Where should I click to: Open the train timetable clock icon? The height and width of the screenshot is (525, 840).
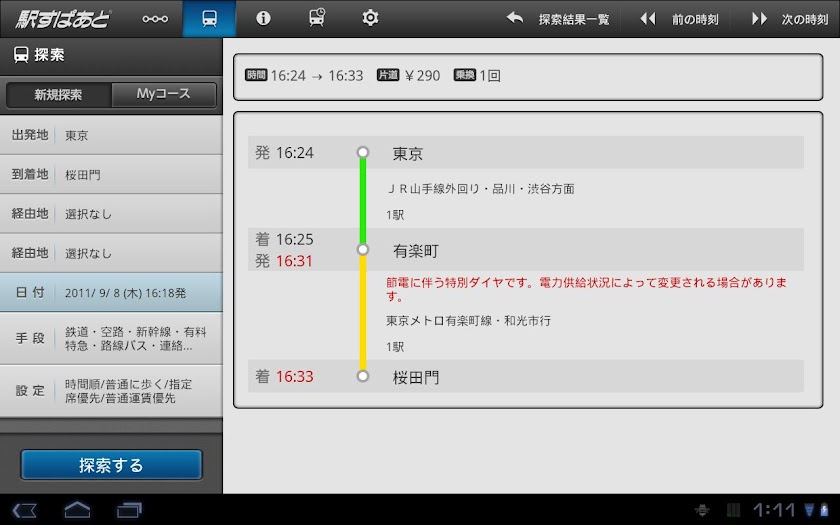317,18
